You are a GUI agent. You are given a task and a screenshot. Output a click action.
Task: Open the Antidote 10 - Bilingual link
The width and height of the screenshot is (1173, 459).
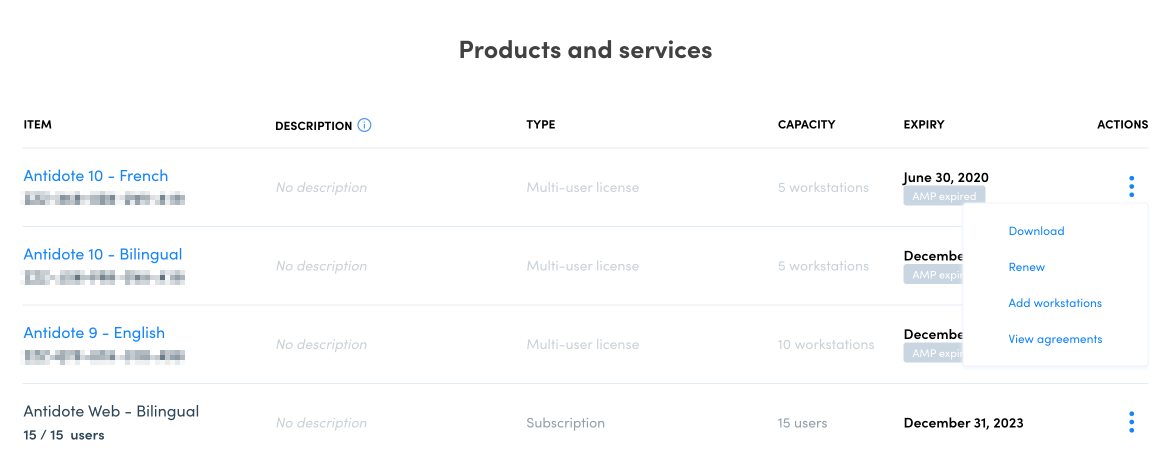click(x=102, y=254)
